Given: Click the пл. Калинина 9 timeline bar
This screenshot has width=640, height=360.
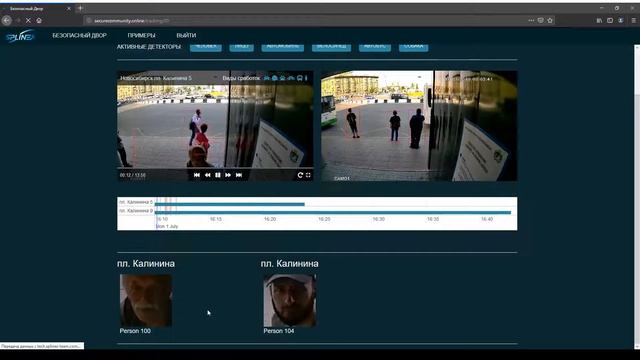Looking at the screenshot, I should click(x=333, y=213).
